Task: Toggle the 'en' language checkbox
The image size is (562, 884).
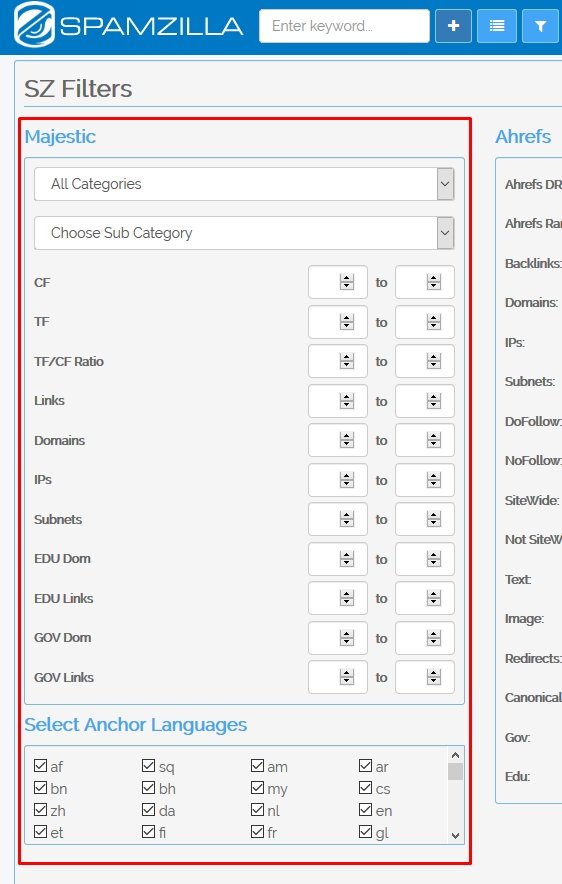Action: click(x=365, y=810)
